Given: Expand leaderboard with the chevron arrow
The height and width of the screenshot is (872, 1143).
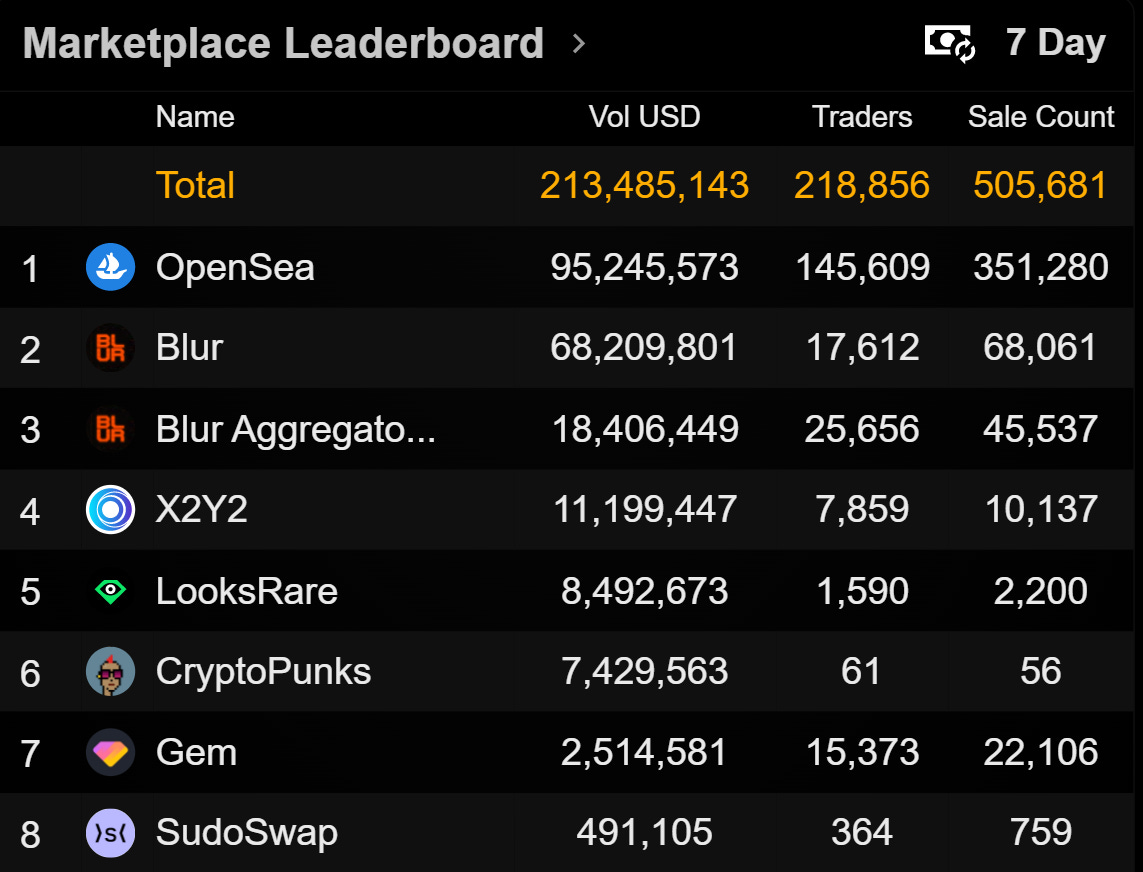Looking at the screenshot, I should click(x=578, y=43).
